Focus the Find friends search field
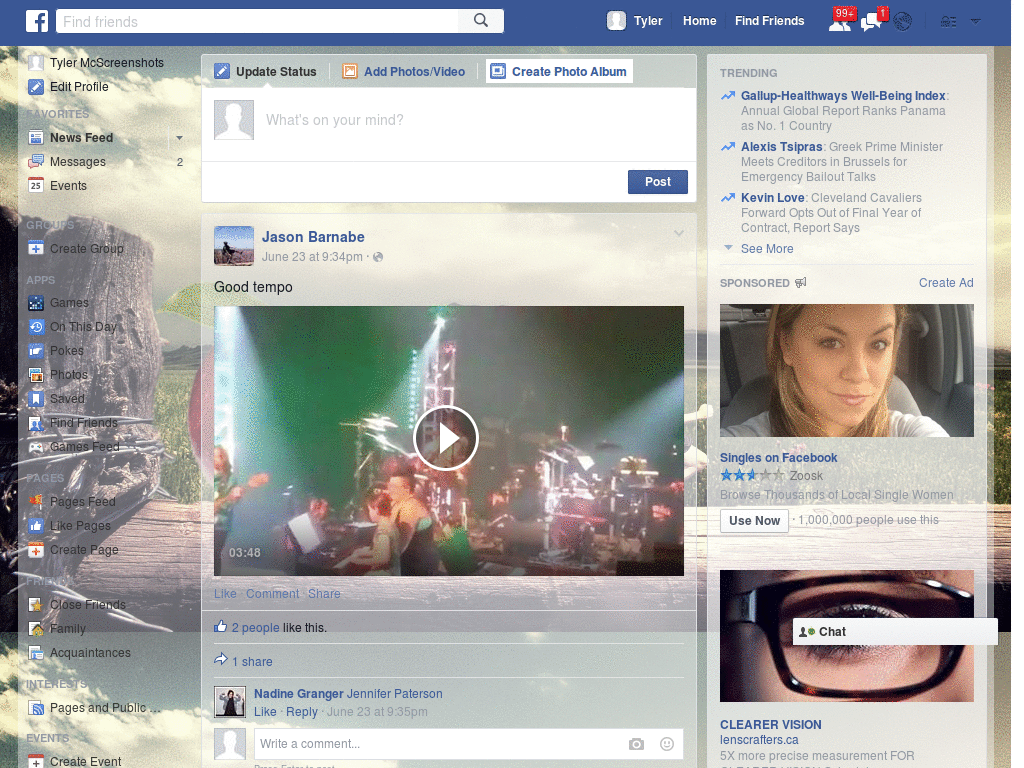Viewport: 1024px width, 768px height. [x=257, y=22]
